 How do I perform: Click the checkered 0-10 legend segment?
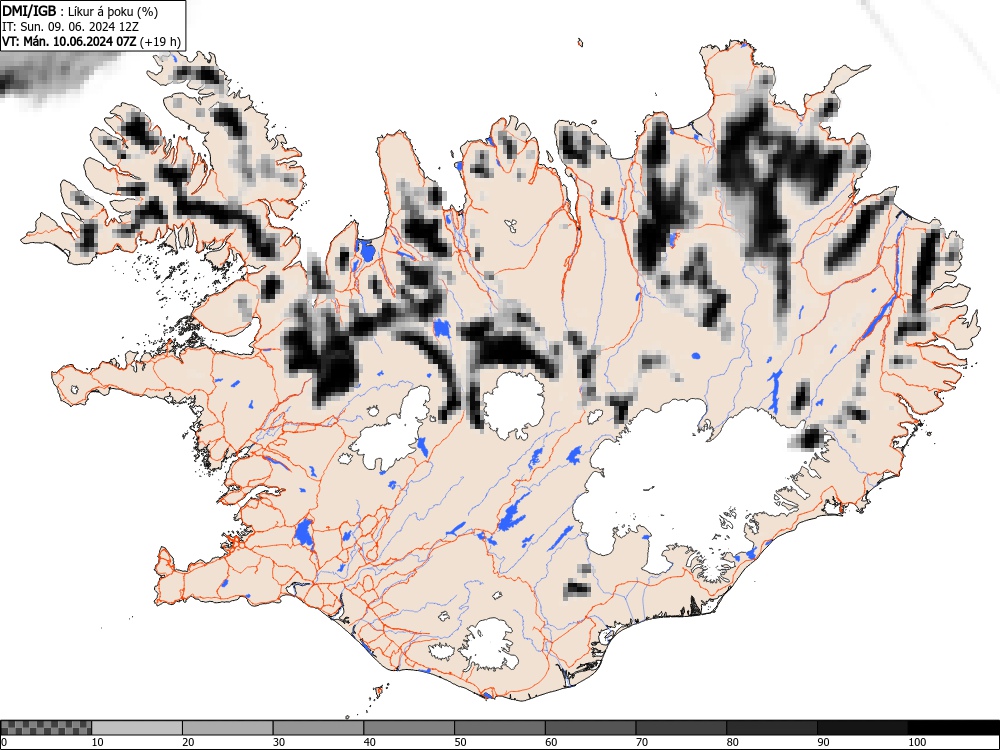(x=46, y=728)
